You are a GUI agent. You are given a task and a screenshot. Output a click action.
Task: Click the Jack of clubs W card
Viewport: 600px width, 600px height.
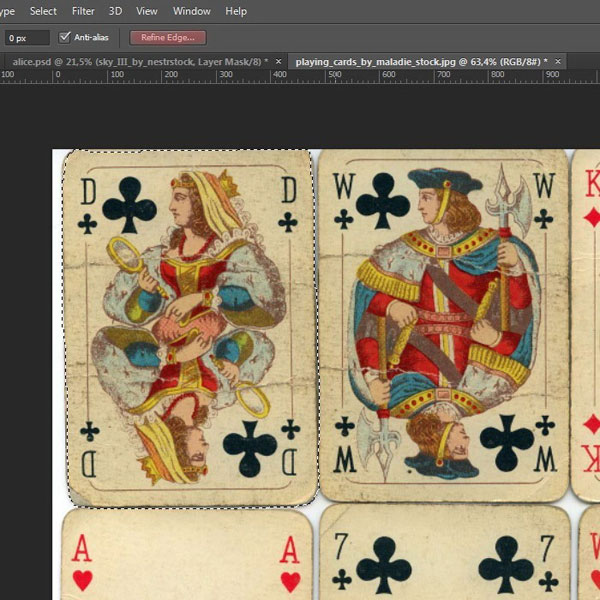point(444,325)
